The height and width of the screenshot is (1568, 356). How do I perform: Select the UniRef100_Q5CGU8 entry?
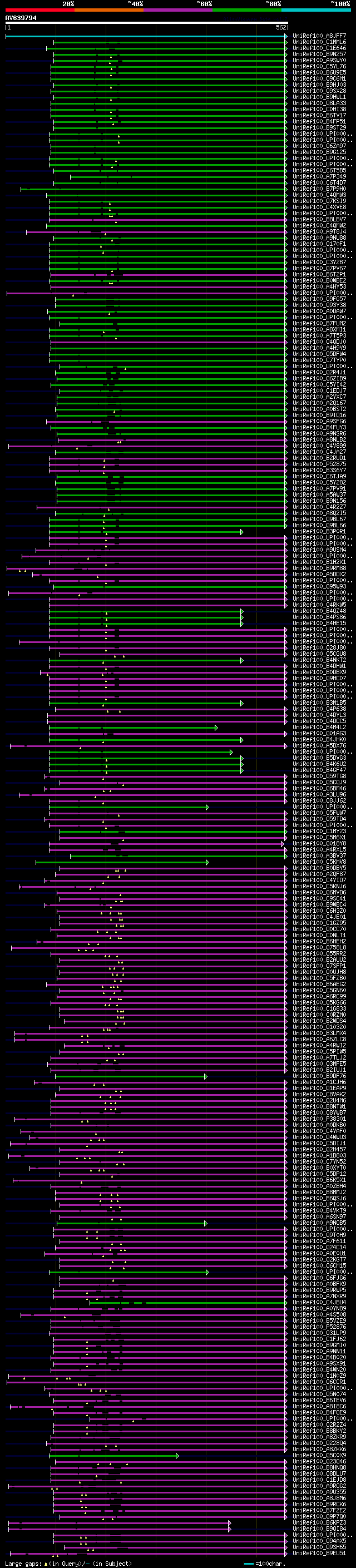coord(319,654)
